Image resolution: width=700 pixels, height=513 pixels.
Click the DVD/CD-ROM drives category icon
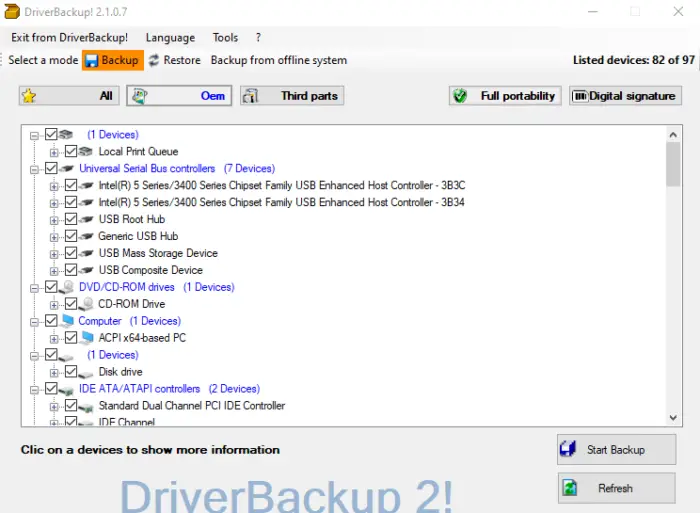(67, 287)
